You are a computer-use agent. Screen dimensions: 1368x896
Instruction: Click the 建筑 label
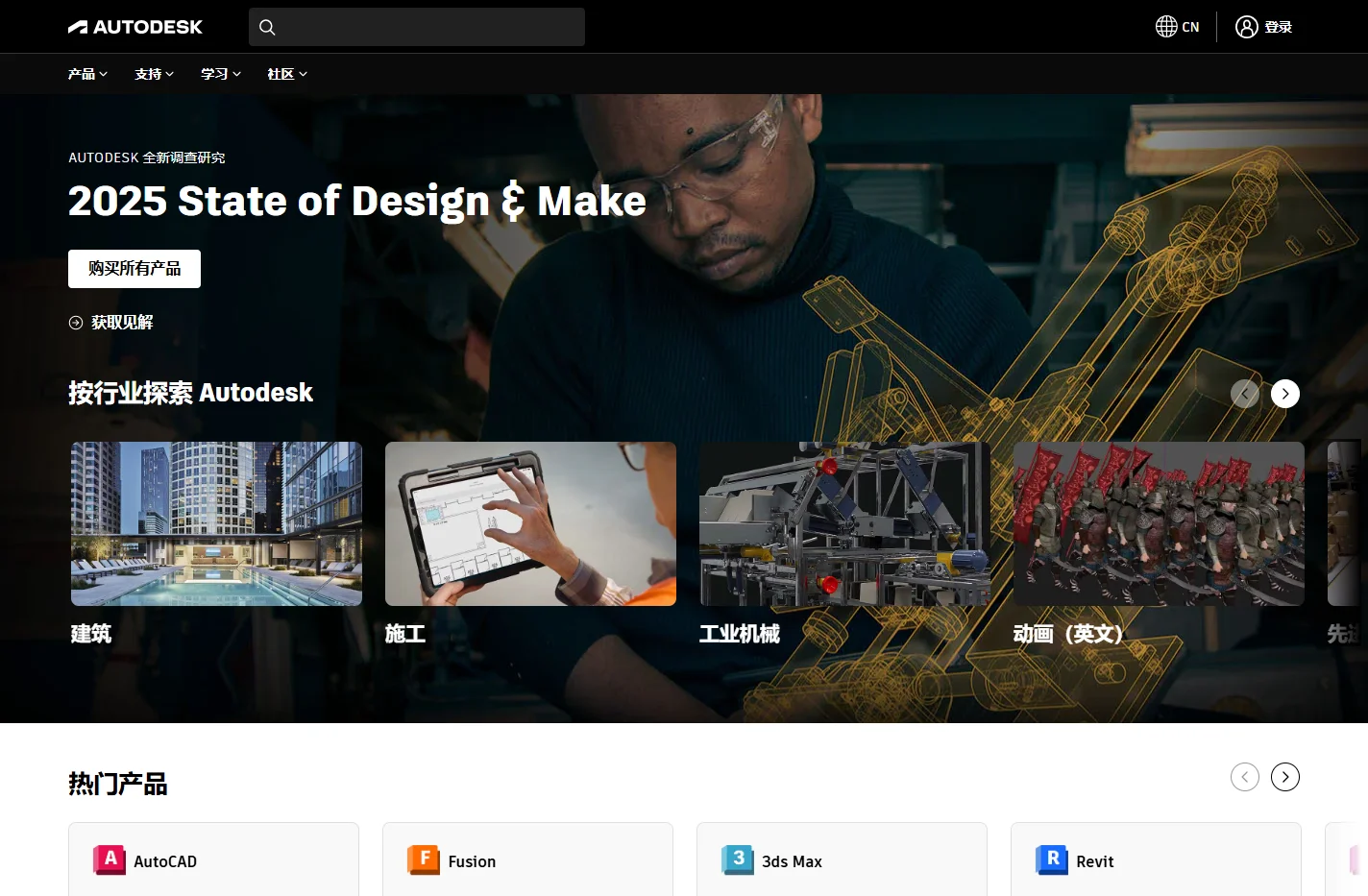point(91,634)
